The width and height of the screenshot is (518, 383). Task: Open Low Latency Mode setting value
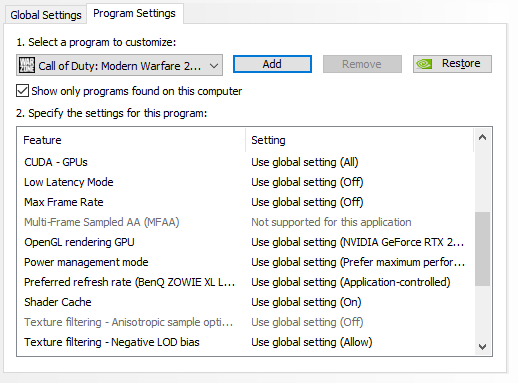point(307,182)
